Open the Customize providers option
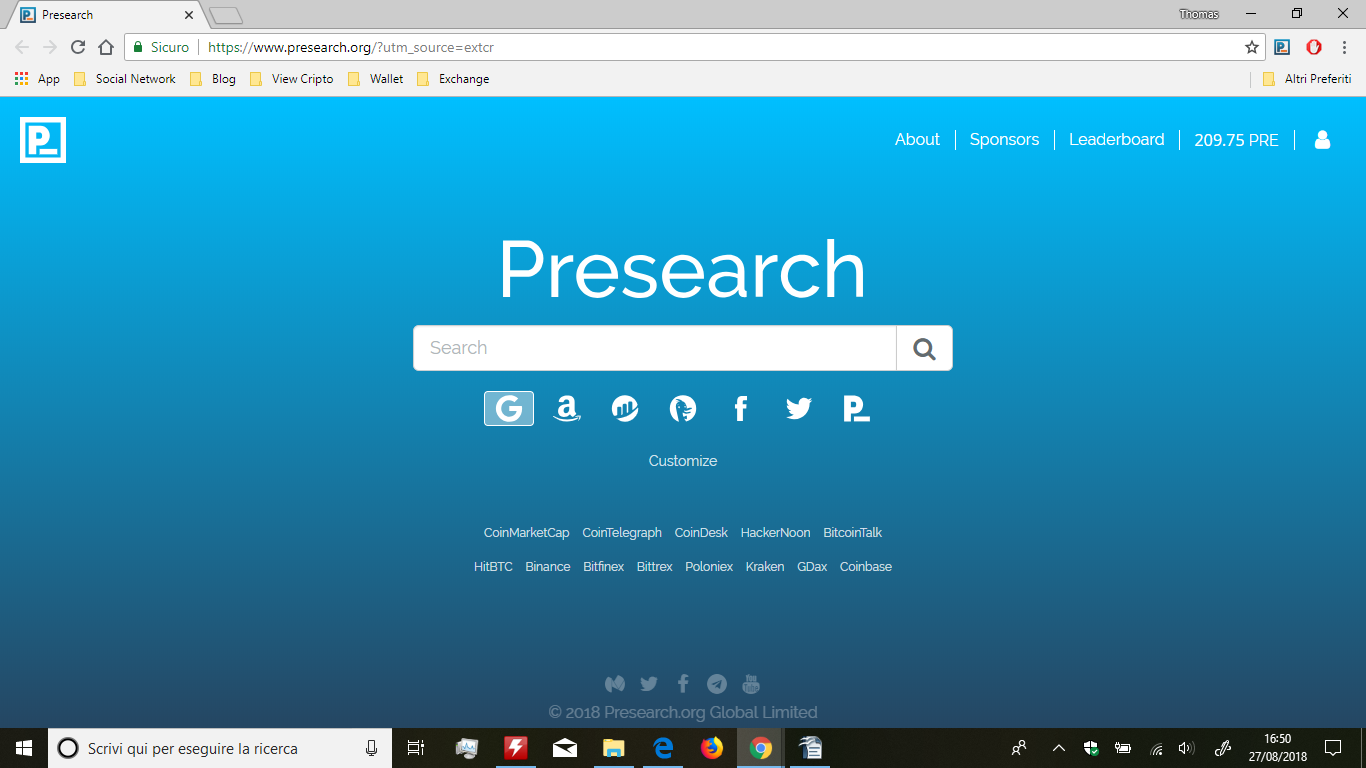 (x=683, y=460)
